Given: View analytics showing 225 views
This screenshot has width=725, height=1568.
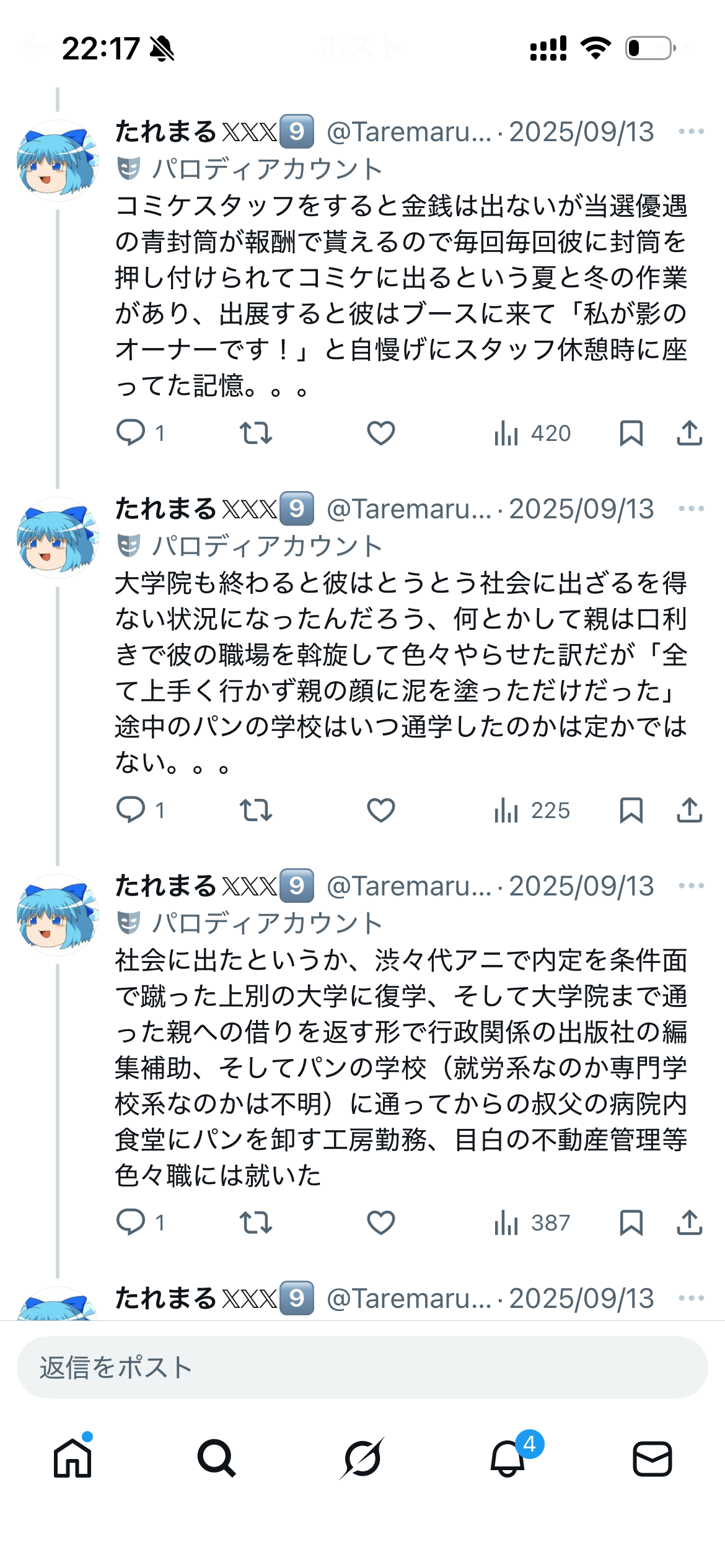Looking at the screenshot, I should pyautogui.click(x=532, y=810).
